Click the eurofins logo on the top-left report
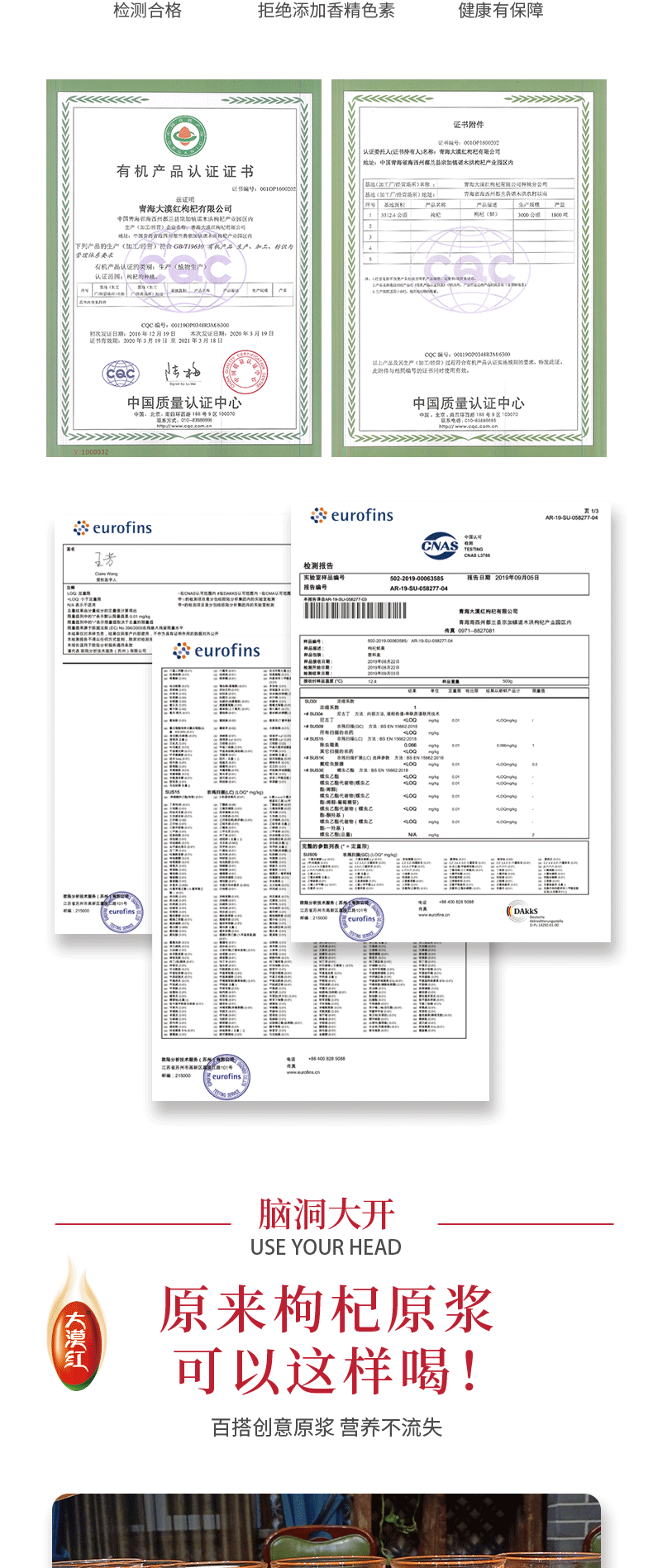653x1568 pixels. tap(113, 527)
